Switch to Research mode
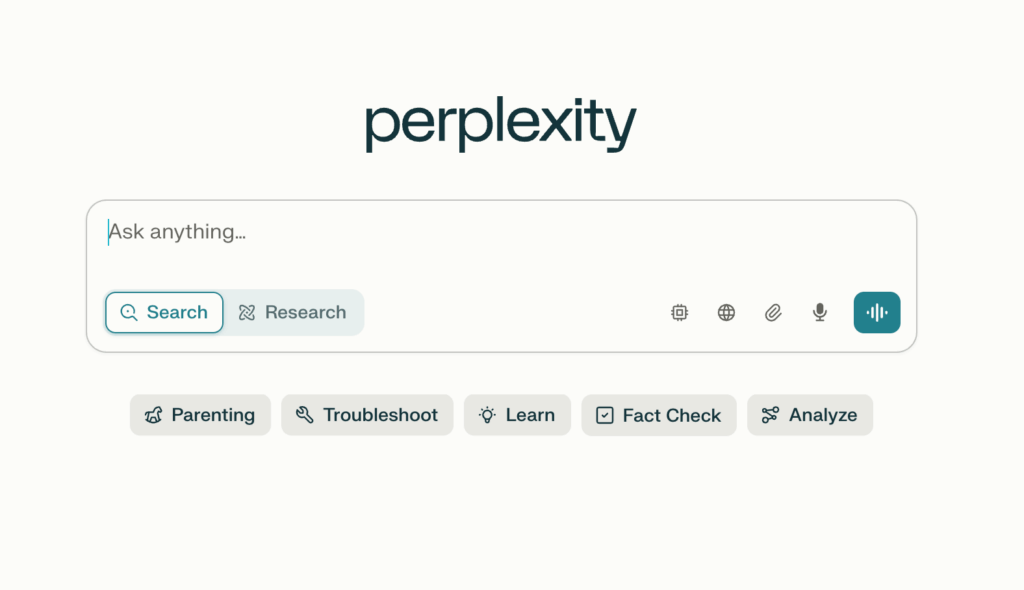1024x590 pixels. click(x=293, y=312)
